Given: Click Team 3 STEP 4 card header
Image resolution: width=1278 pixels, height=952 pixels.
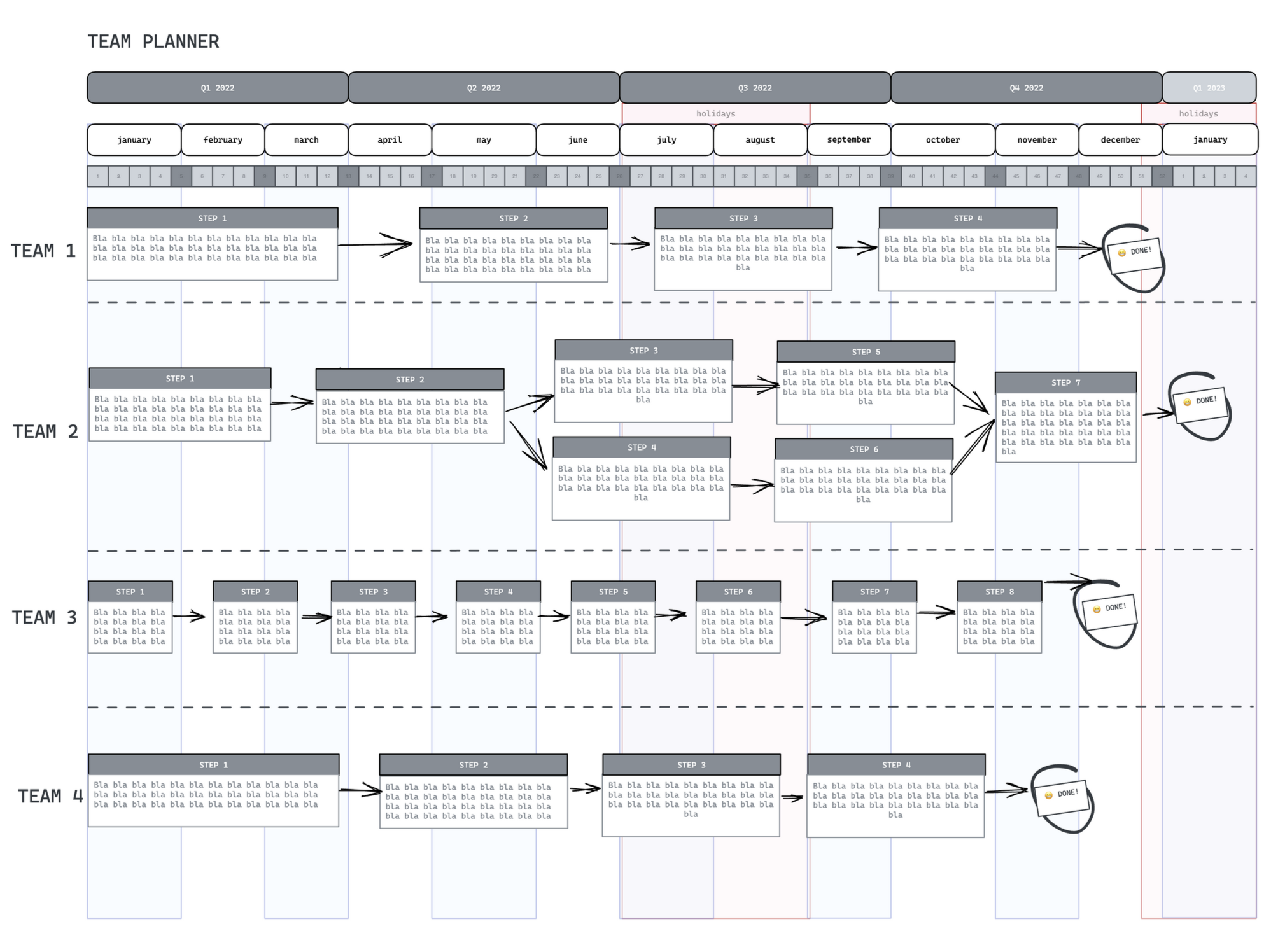Looking at the screenshot, I should click(498, 591).
